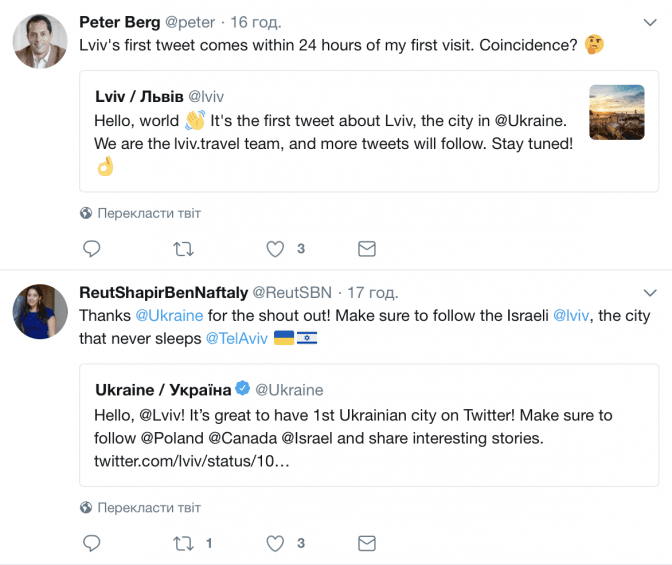672x565 pixels.
Task: Click the ReutShapirBenNaftaly display name
Action: pyautogui.click(x=162, y=292)
